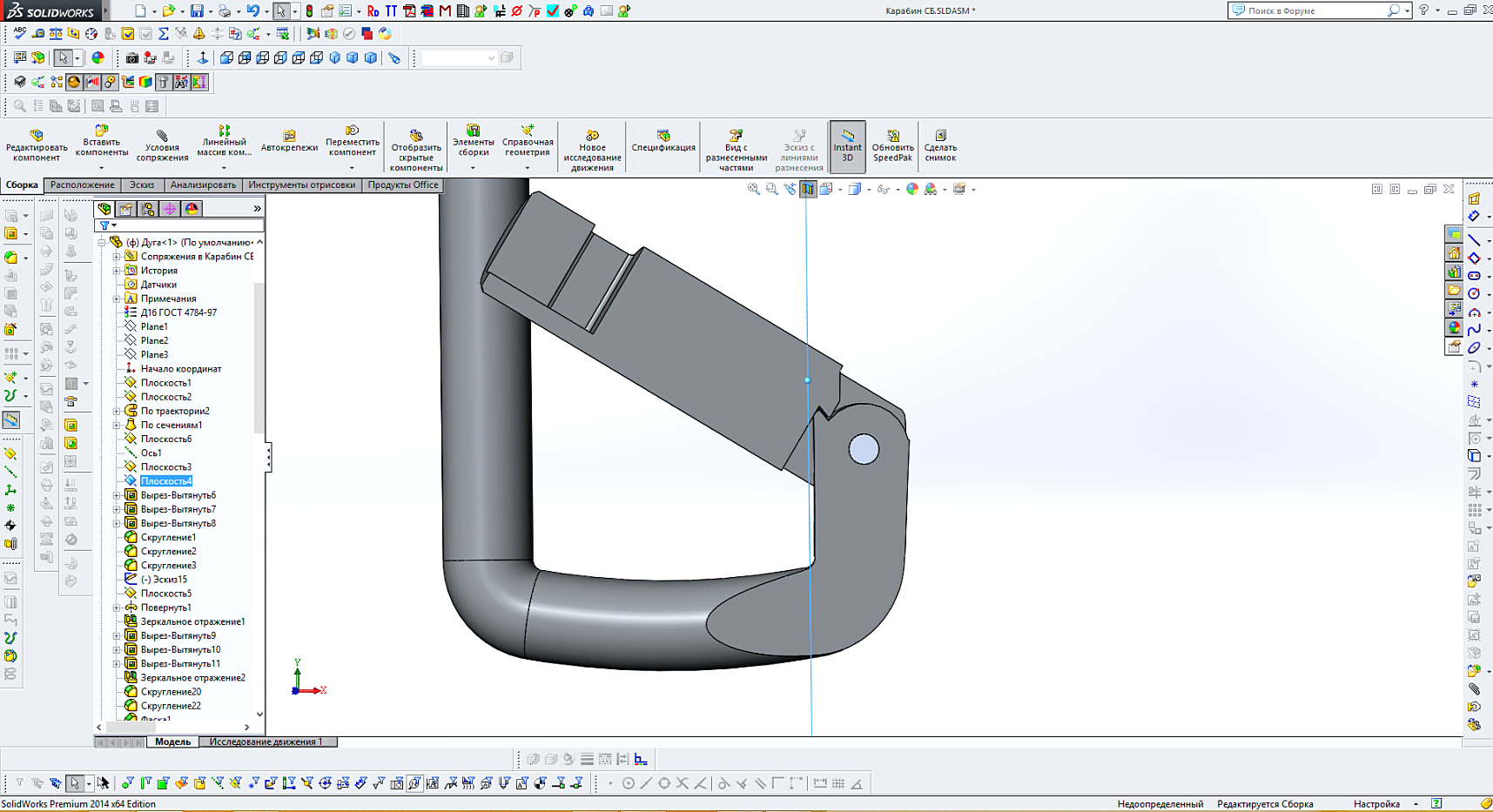Open Assembly features (Элементы сборки) tool

click(x=473, y=141)
